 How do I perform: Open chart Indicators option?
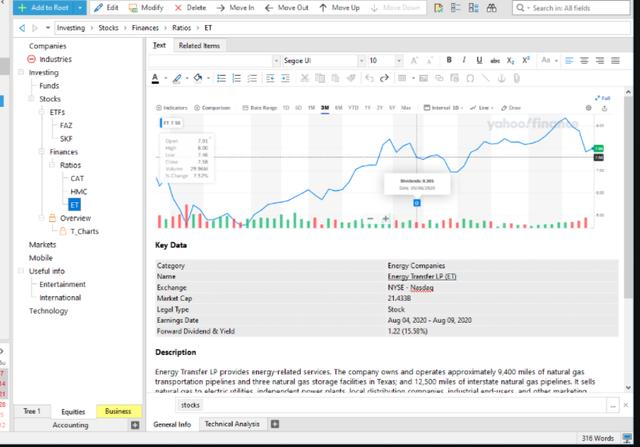pyautogui.click(x=171, y=108)
